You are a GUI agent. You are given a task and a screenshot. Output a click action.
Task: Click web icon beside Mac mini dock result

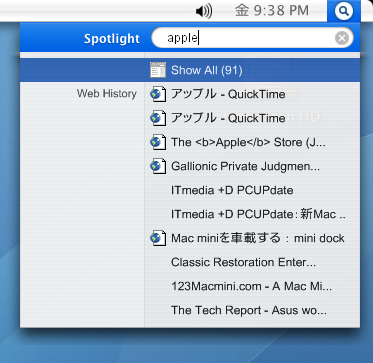point(158,238)
